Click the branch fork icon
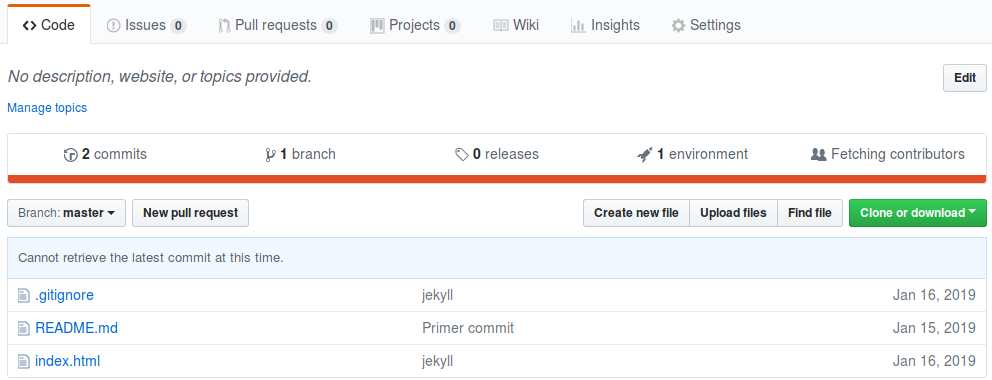This screenshot has width=992, height=380. pos(270,155)
